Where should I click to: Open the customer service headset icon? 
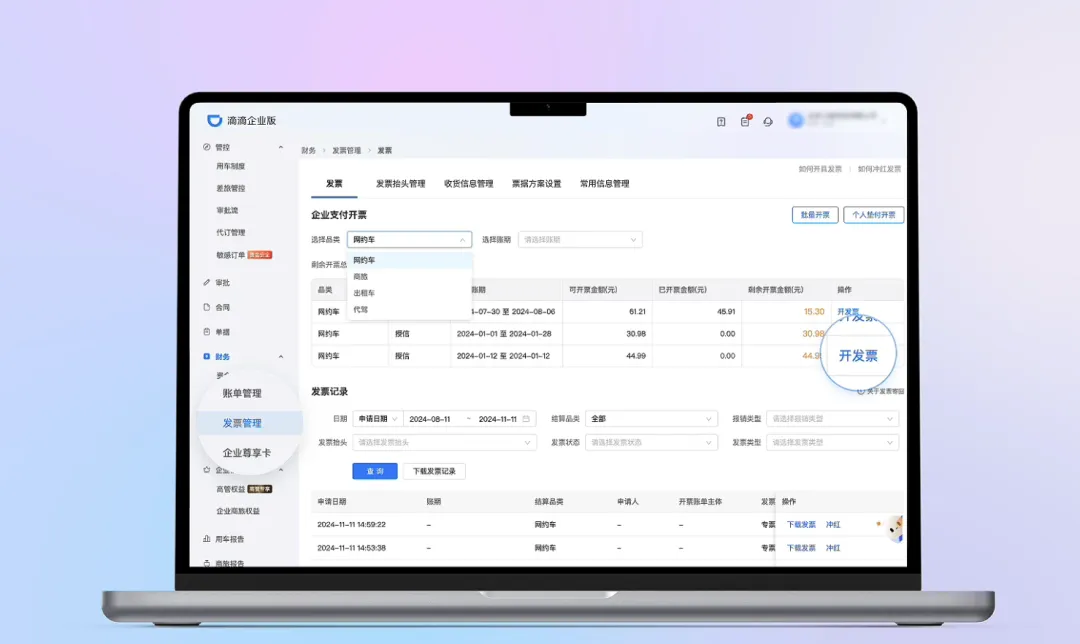pos(768,122)
